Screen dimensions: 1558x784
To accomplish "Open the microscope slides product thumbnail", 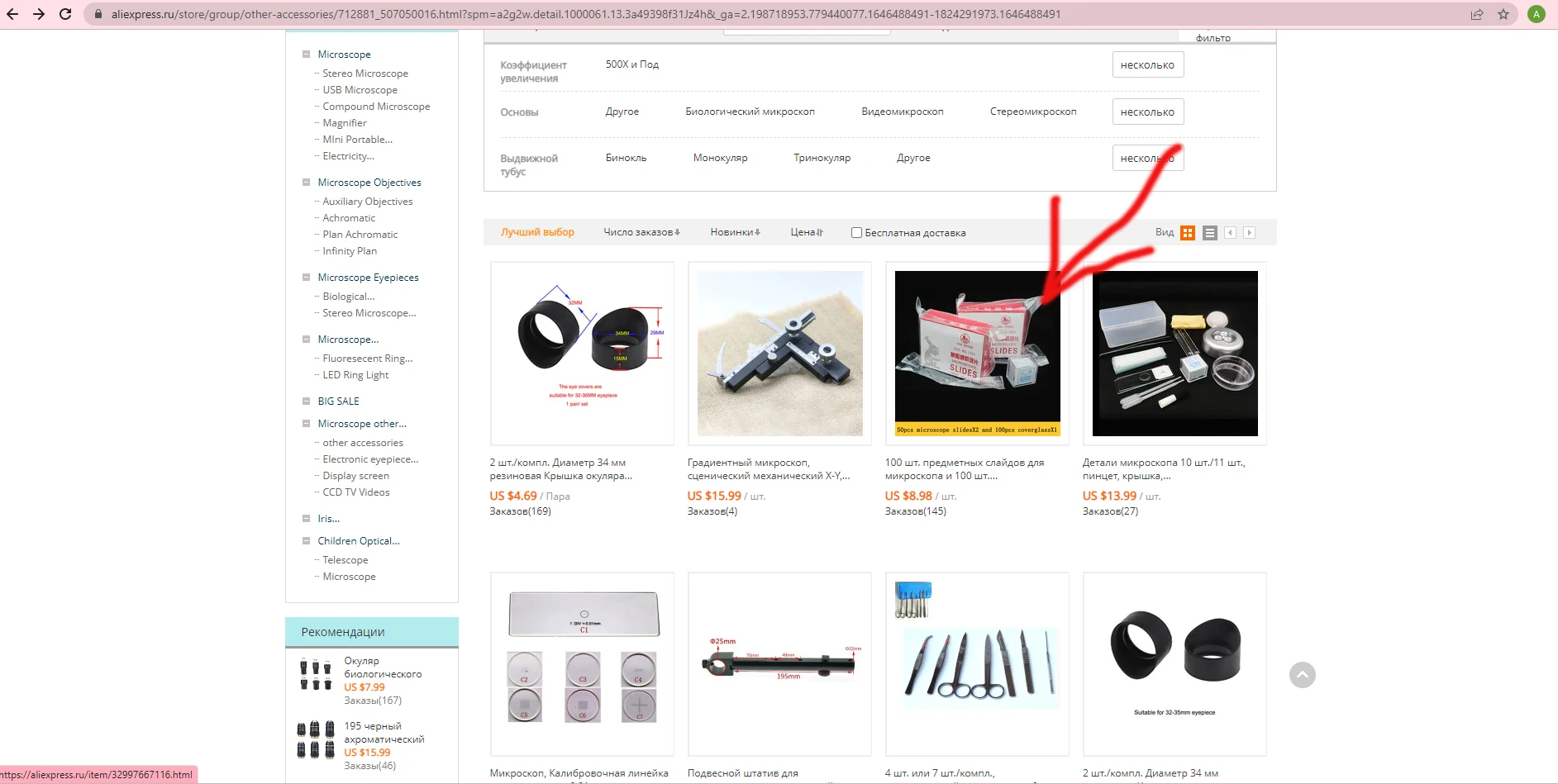I will click(x=977, y=354).
